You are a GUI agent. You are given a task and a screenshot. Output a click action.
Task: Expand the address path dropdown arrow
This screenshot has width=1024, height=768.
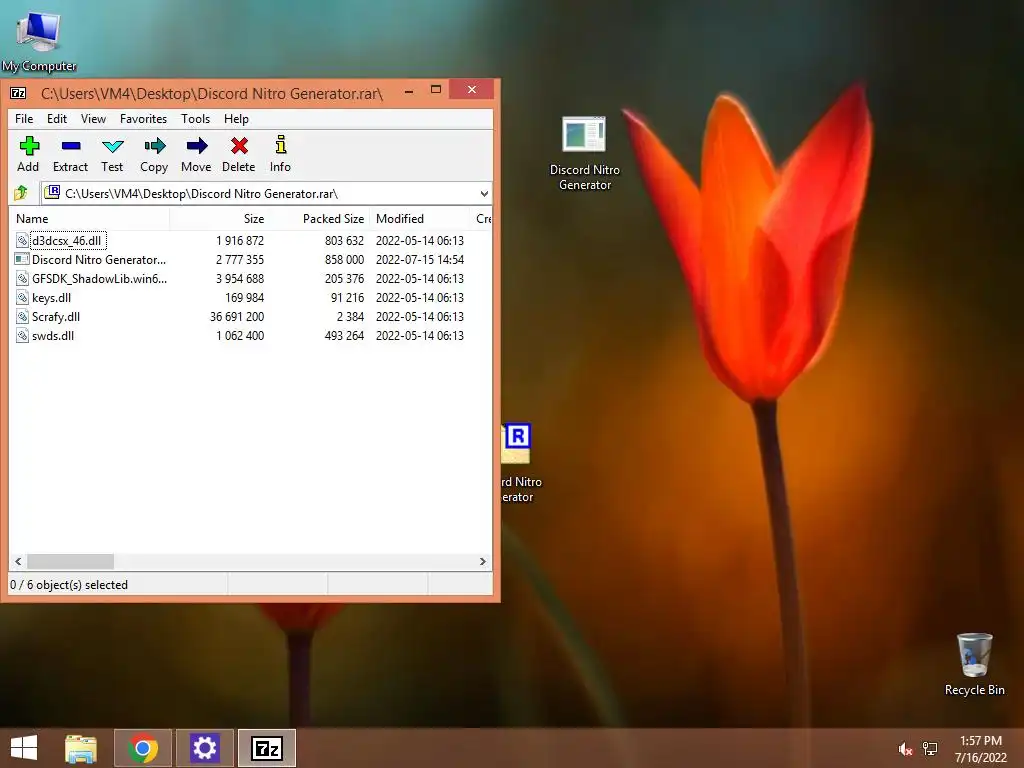(483, 193)
